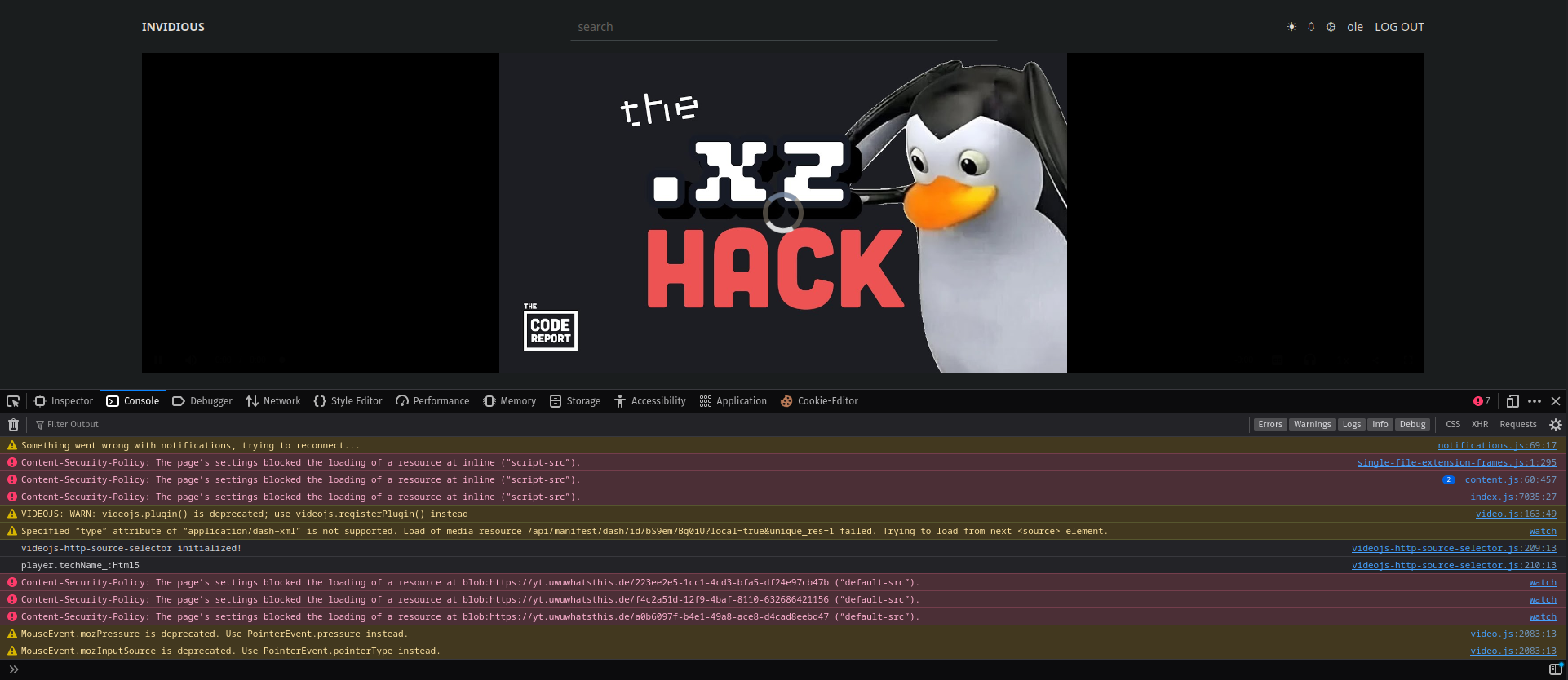Open the Debugger tab
Viewport: 1568px width, 680px height.
coord(202,401)
